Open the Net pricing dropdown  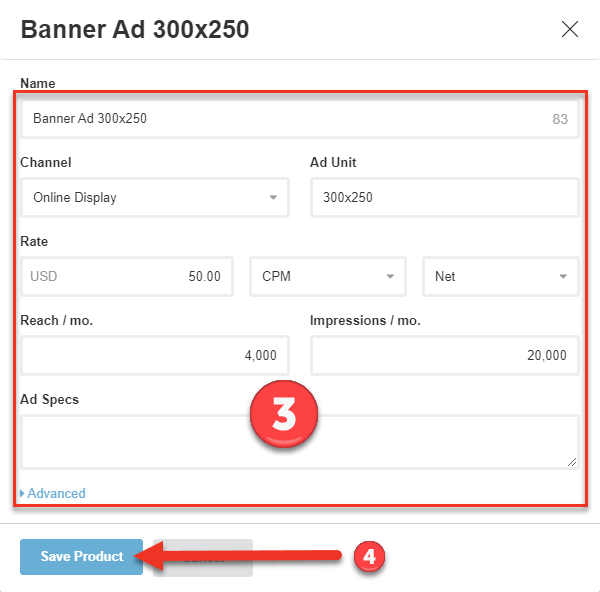coord(500,277)
